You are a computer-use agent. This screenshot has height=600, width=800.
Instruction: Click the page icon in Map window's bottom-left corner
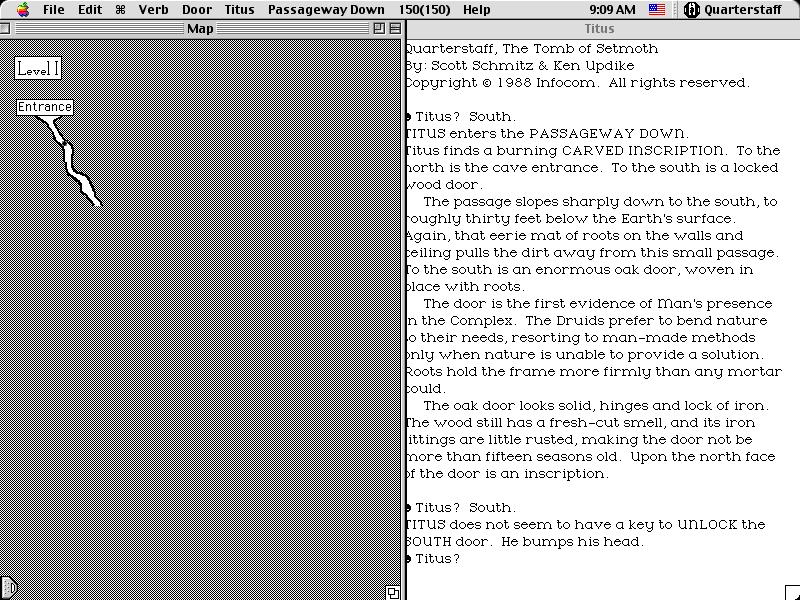pyautogui.click(x=9, y=588)
